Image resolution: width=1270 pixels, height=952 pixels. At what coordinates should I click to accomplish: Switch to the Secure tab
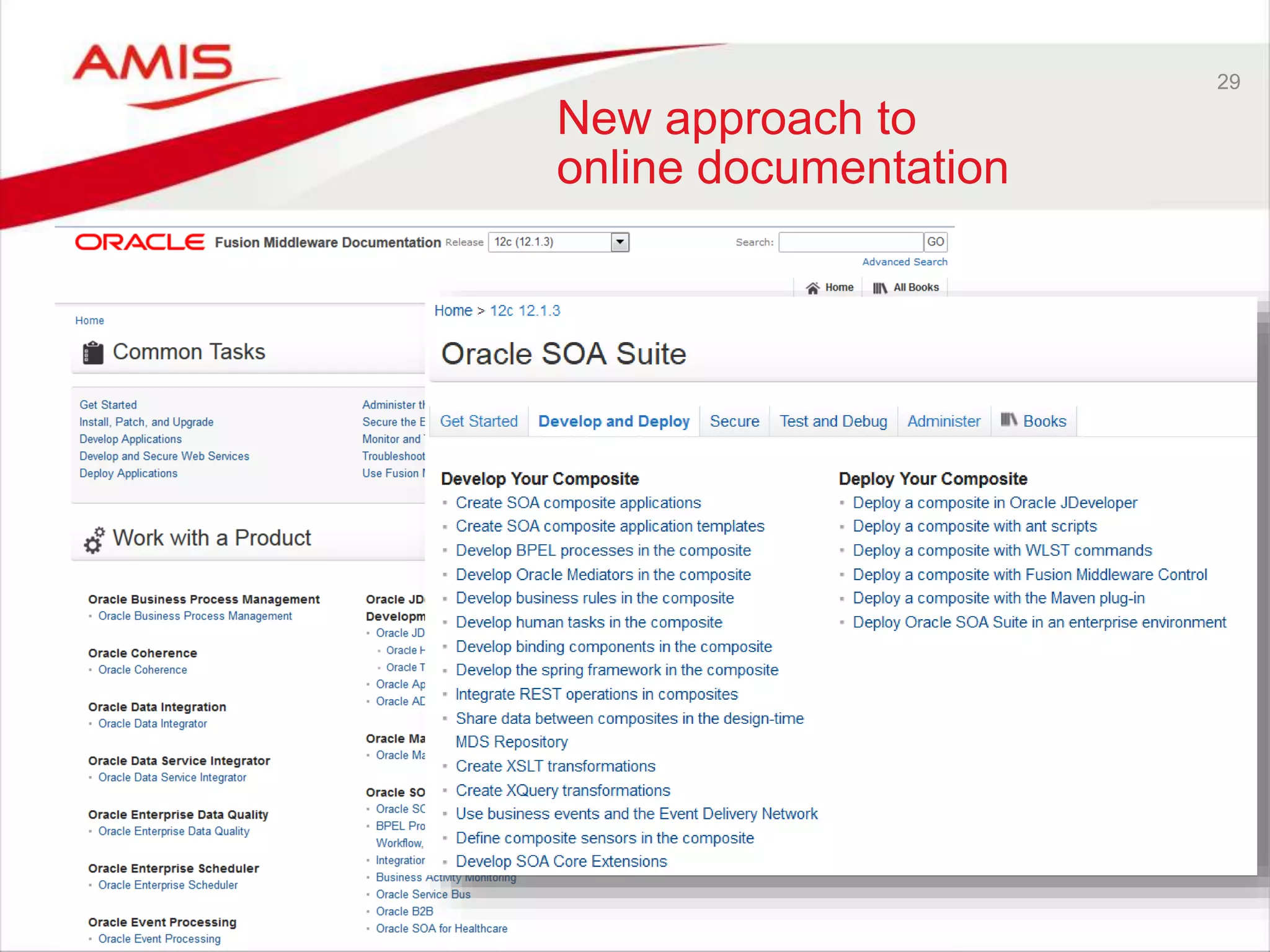click(734, 421)
